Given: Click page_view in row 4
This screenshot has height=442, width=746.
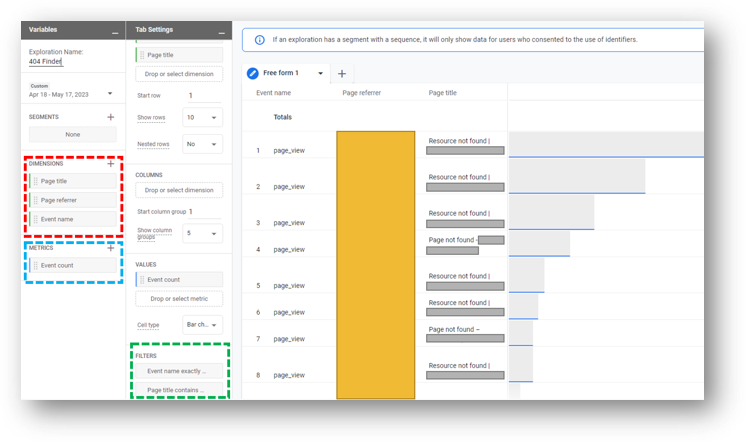Looking at the screenshot, I should coord(289,250).
